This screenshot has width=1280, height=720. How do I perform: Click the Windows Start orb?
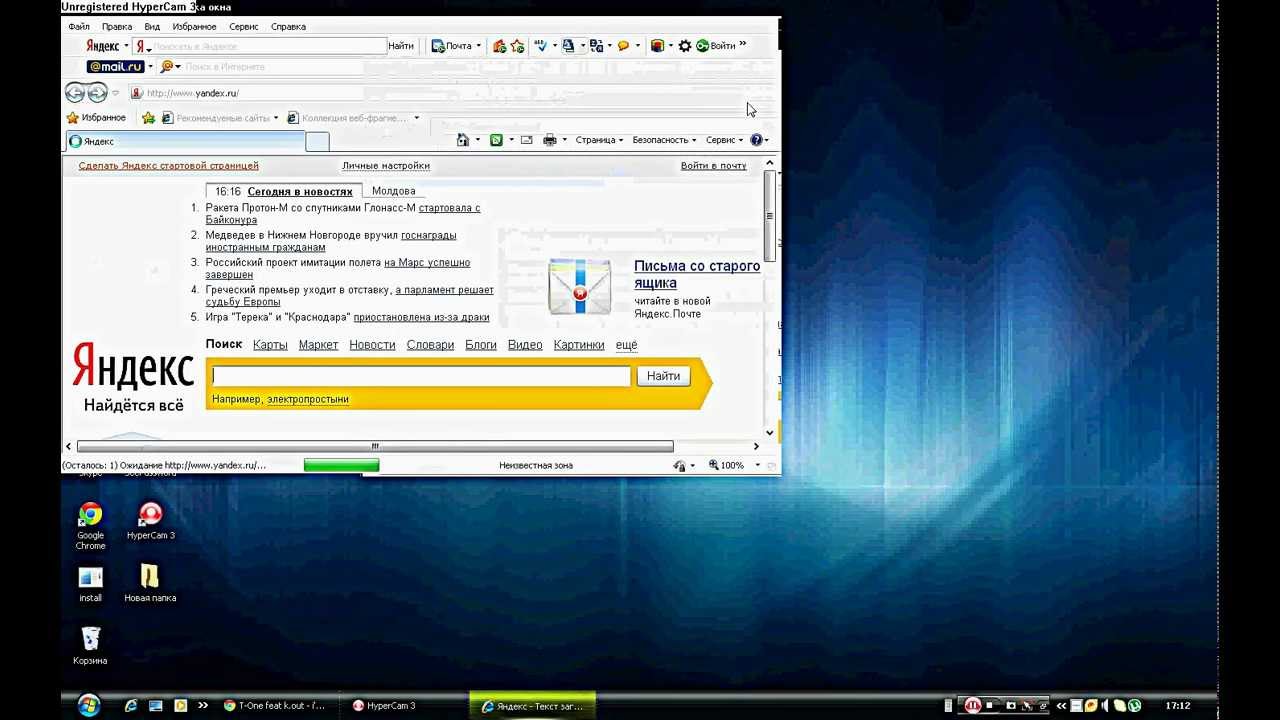[x=89, y=705]
